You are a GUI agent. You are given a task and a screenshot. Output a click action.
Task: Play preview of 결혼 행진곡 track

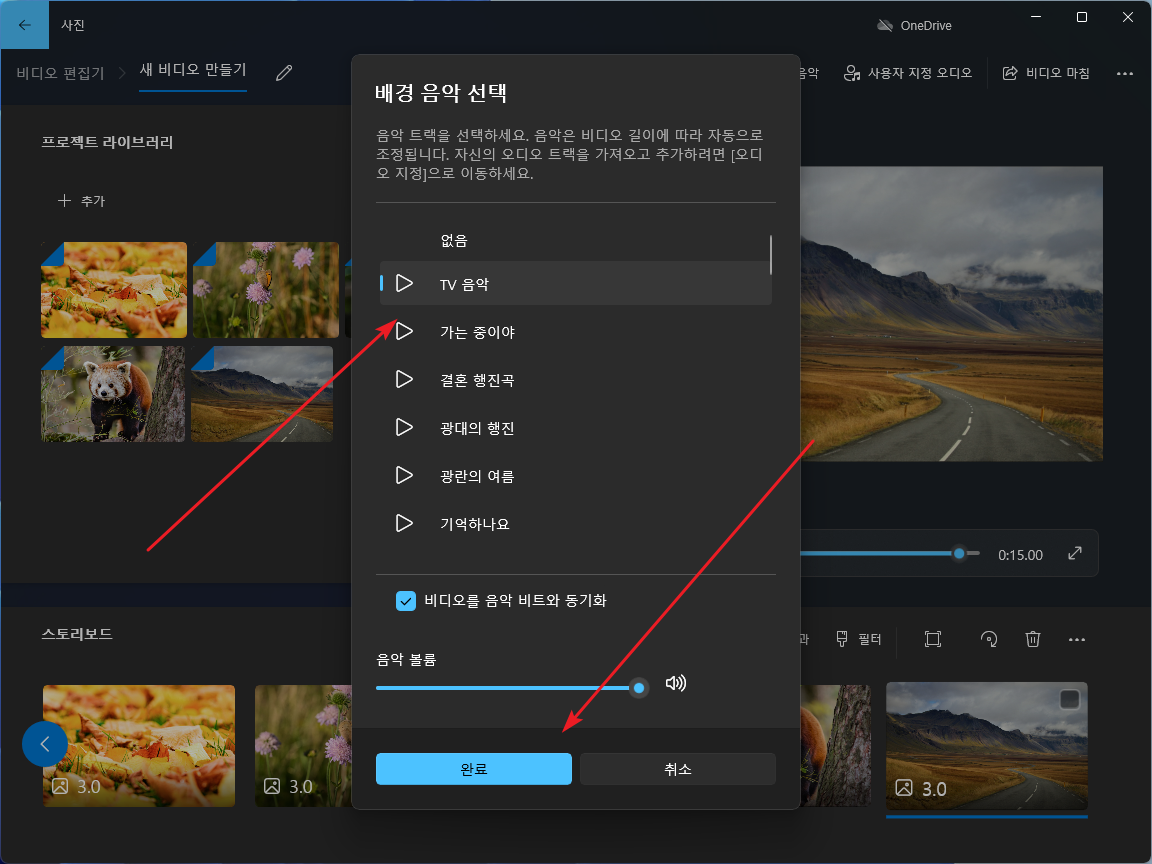click(404, 379)
